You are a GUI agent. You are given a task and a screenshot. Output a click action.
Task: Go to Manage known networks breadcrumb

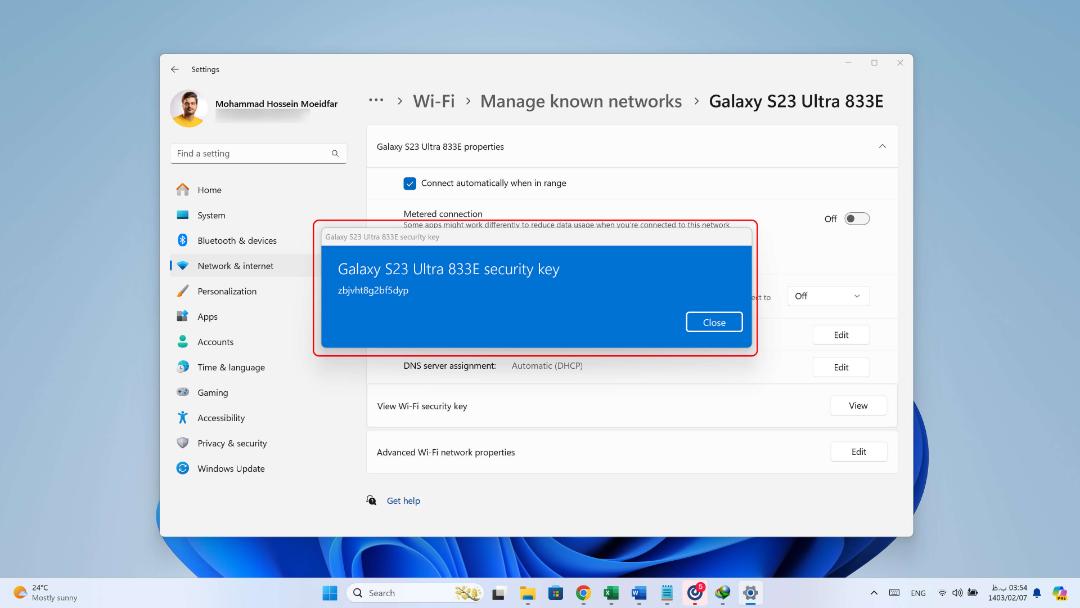[x=581, y=101]
